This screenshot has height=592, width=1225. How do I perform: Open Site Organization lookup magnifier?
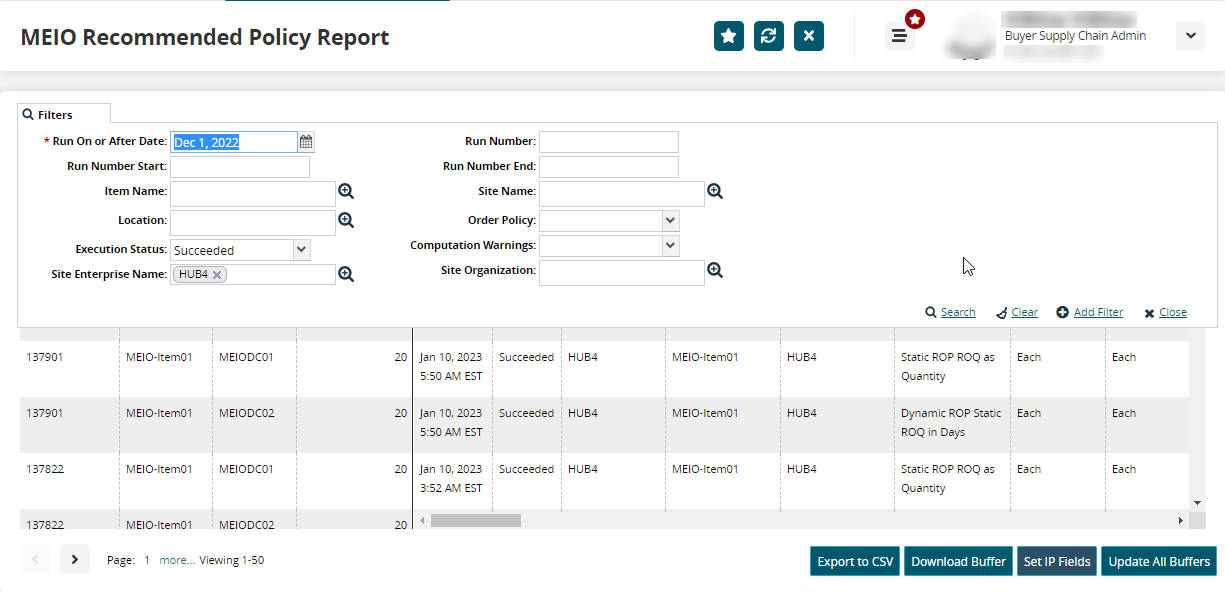tap(715, 270)
